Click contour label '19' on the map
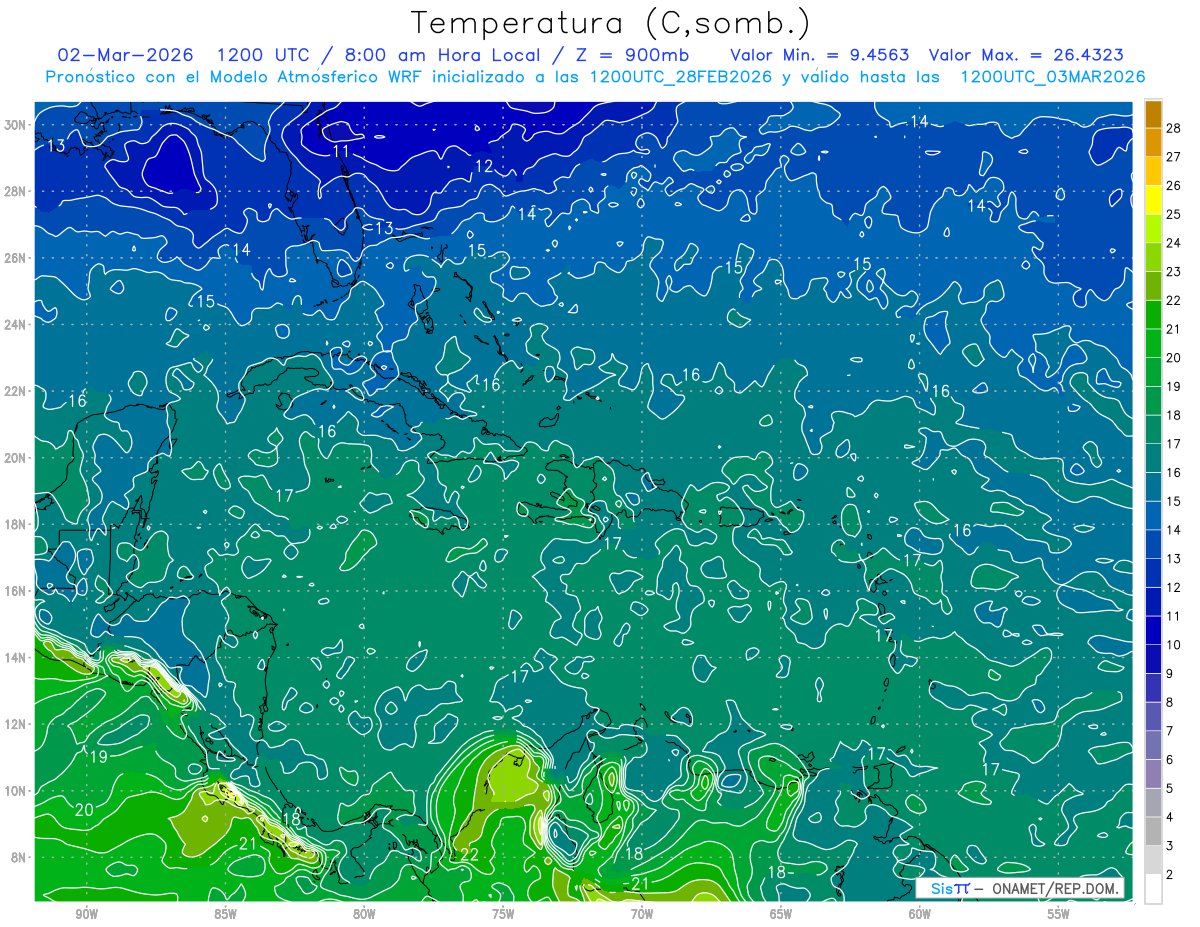The height and width of the screenshot is (927, 1200). (x=98, y=757)
